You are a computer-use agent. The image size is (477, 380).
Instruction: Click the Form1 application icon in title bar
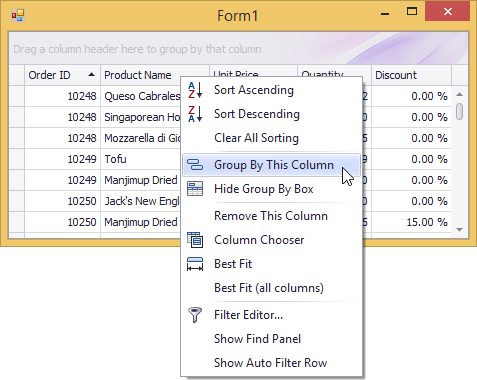[x=18, y=15]
